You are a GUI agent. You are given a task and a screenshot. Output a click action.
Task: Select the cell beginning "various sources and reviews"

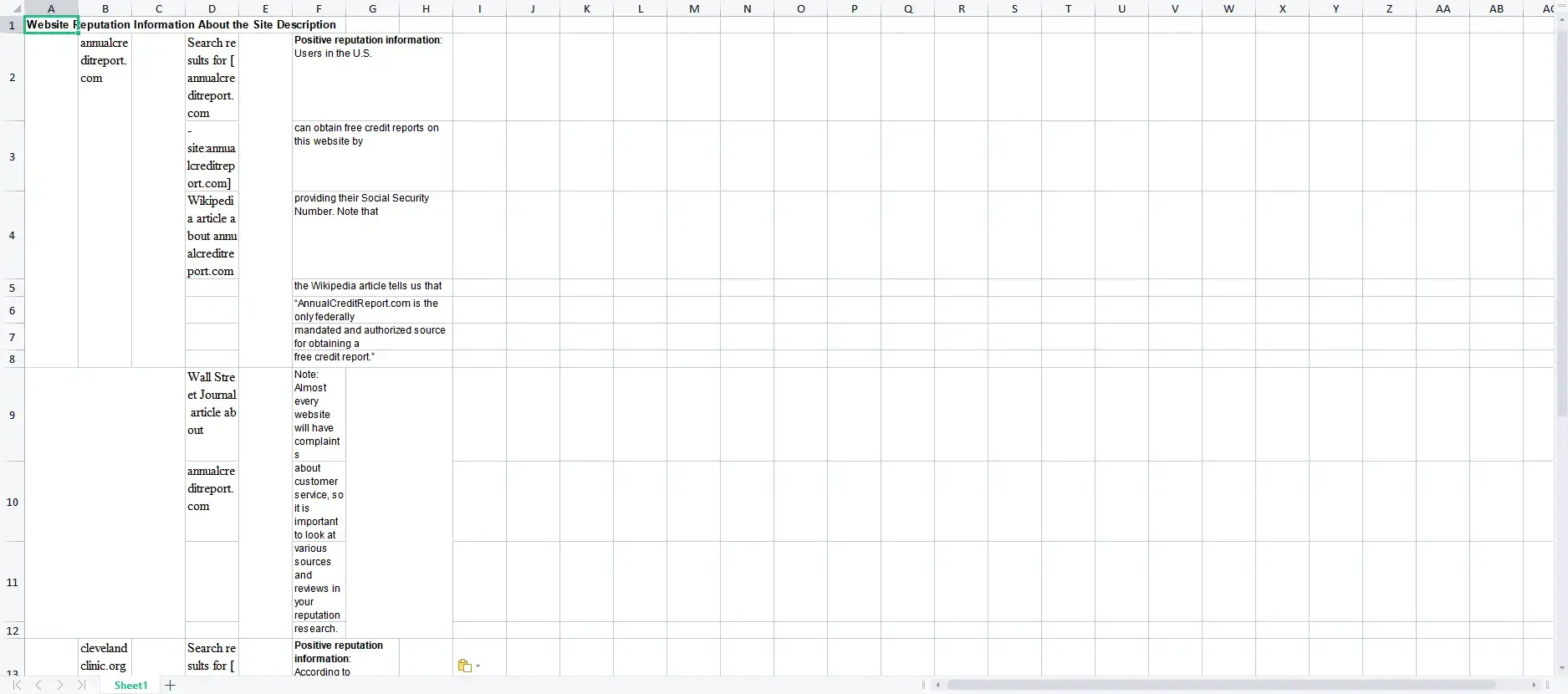tap(319, 582)
